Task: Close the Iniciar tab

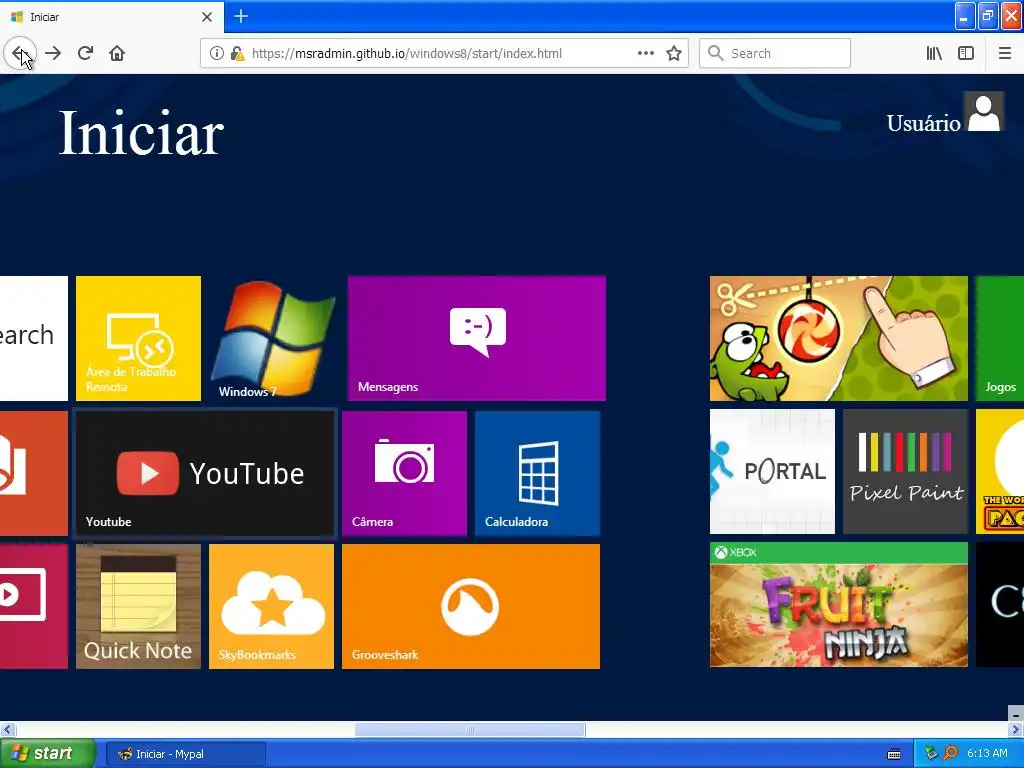Action: [x=207, y=17]
